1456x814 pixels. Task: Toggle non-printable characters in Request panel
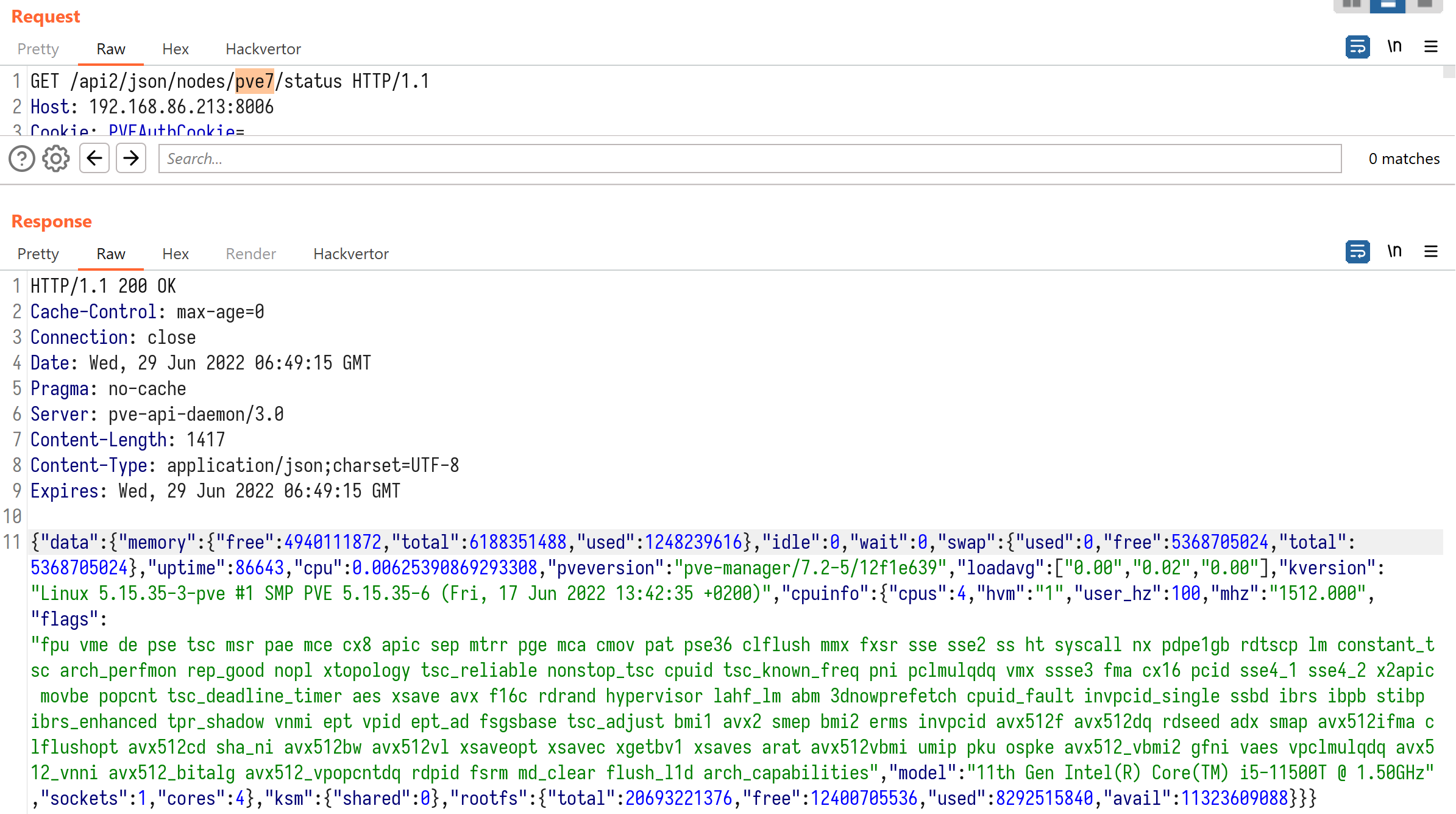pyautogui.click(x=1394, y=47)
